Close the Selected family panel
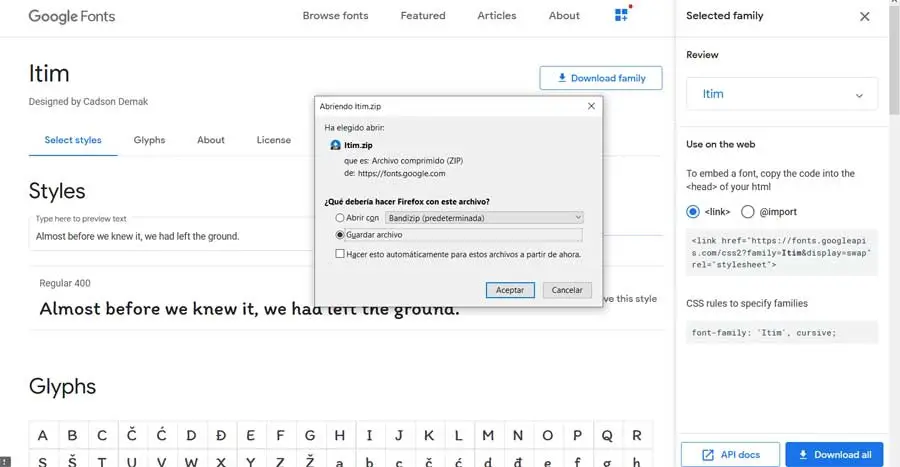This screenshot has width=900, height=467. pyautogui.click(x=864, y=17)
